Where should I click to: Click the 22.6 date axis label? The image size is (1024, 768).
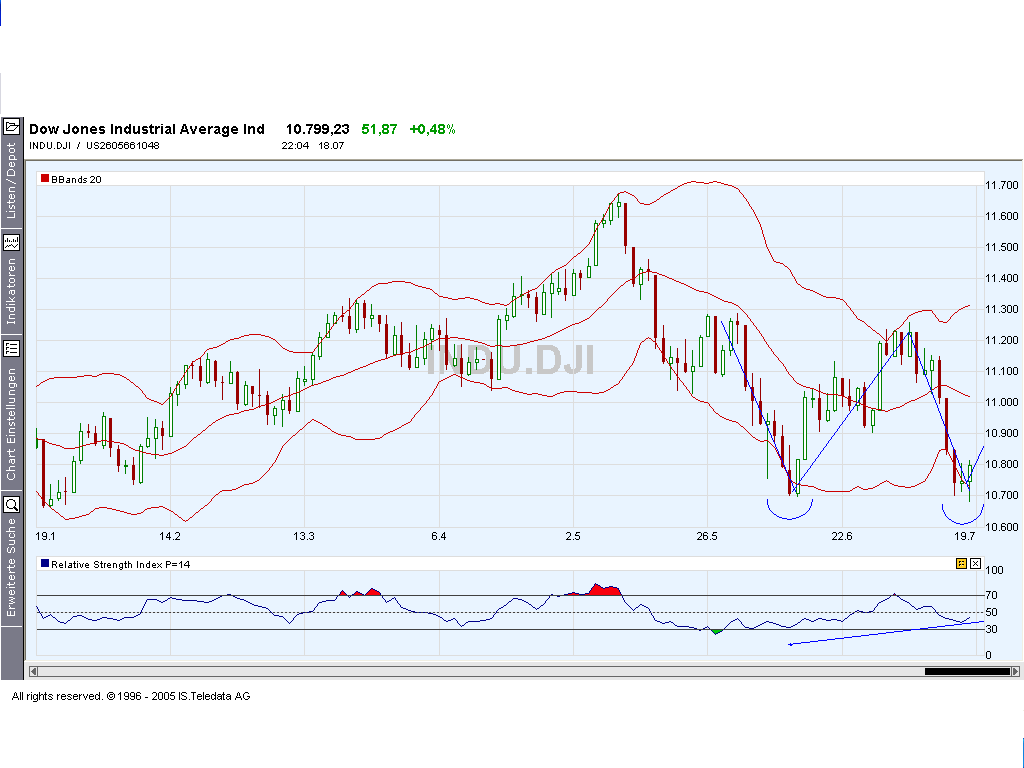click(x=842, y=536)
